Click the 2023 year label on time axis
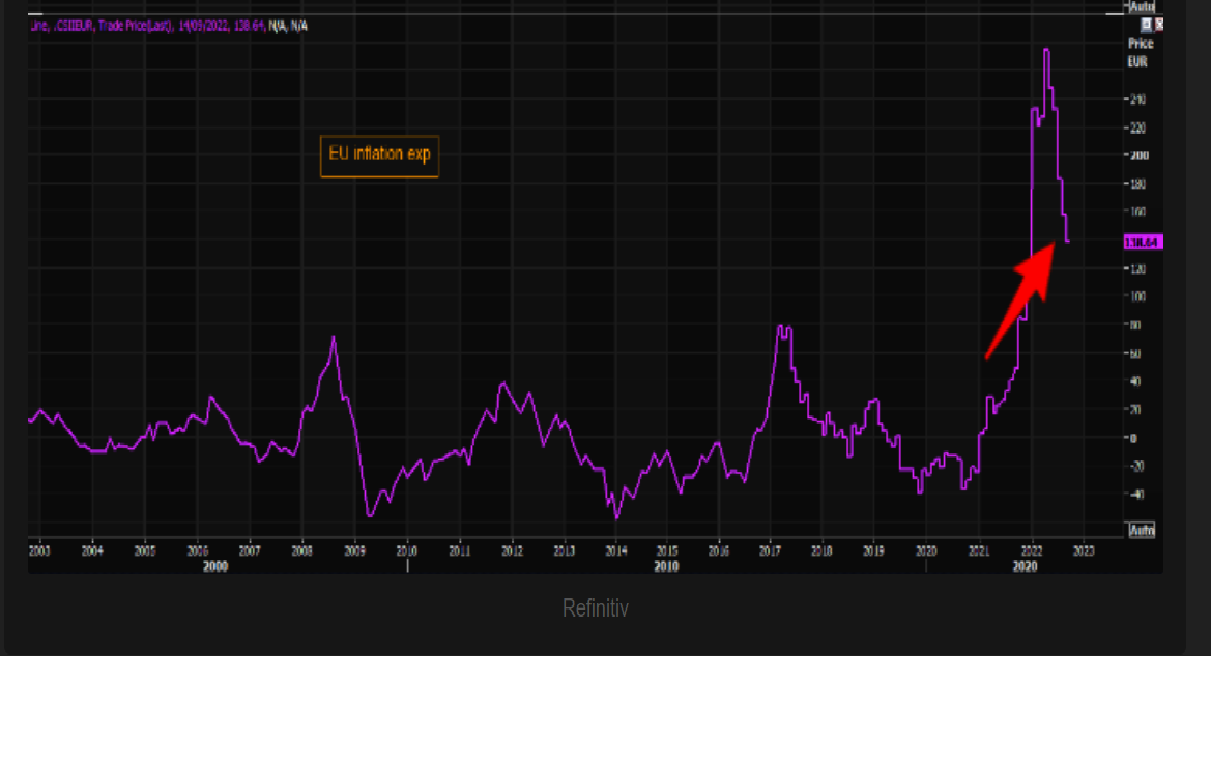Screen dimensions: 1220x760 [x=1083, y=550]
